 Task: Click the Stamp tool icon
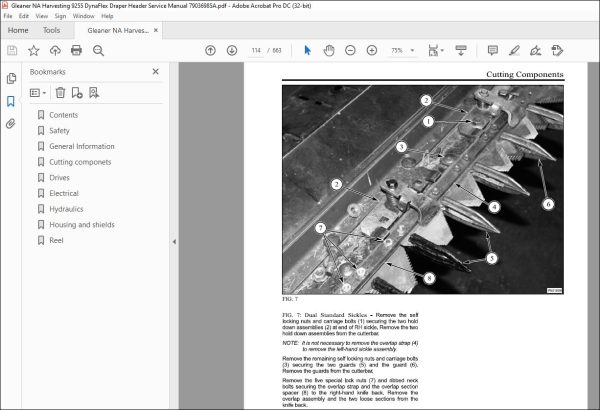[x=557, y=51]
